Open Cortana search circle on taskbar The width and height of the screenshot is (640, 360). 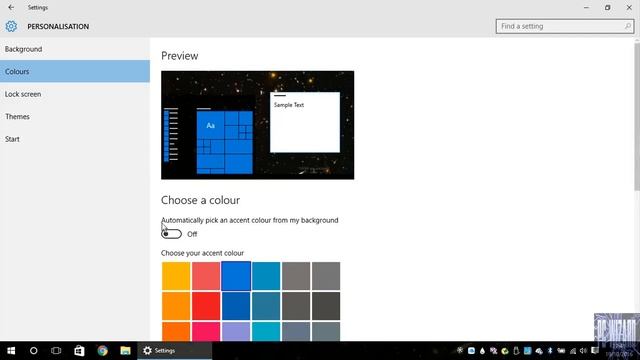click(x=33, y=351)
